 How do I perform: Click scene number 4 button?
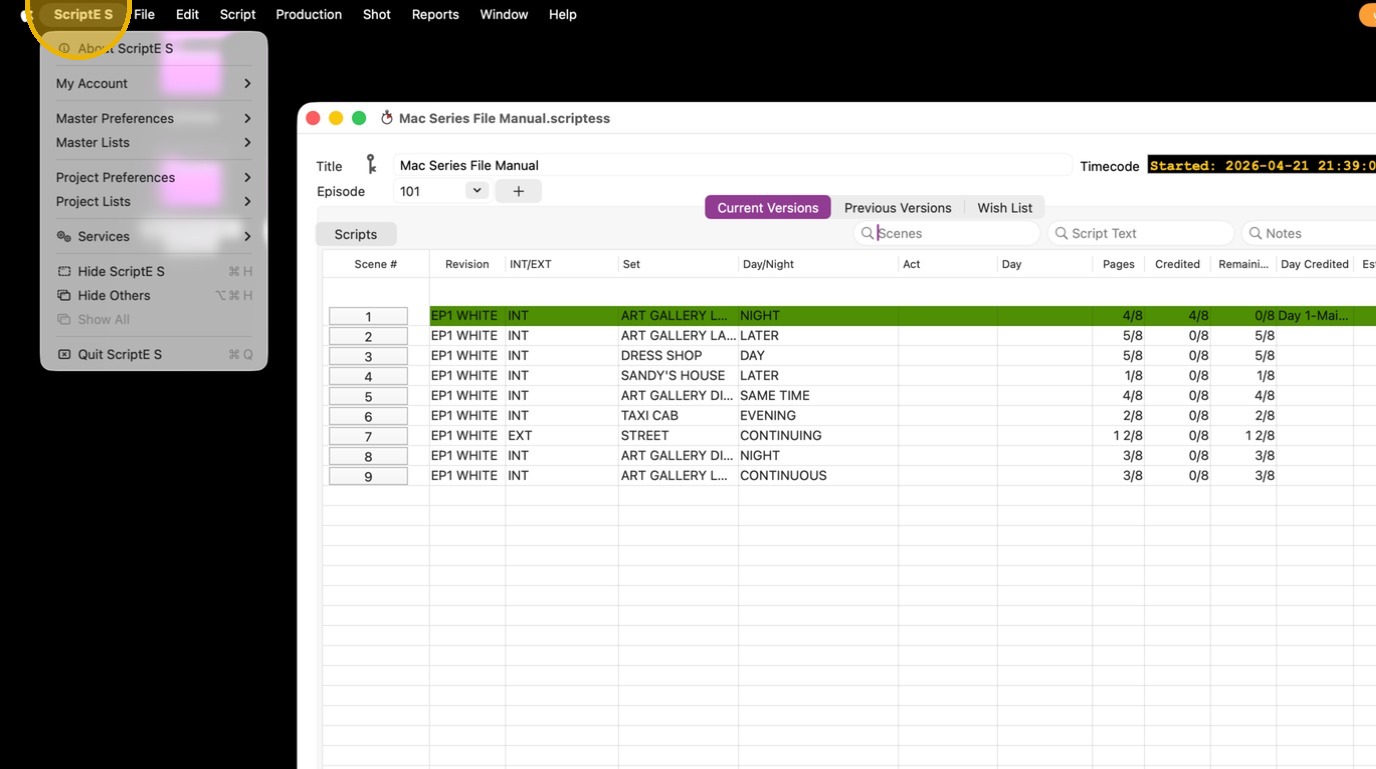(368, 376)
